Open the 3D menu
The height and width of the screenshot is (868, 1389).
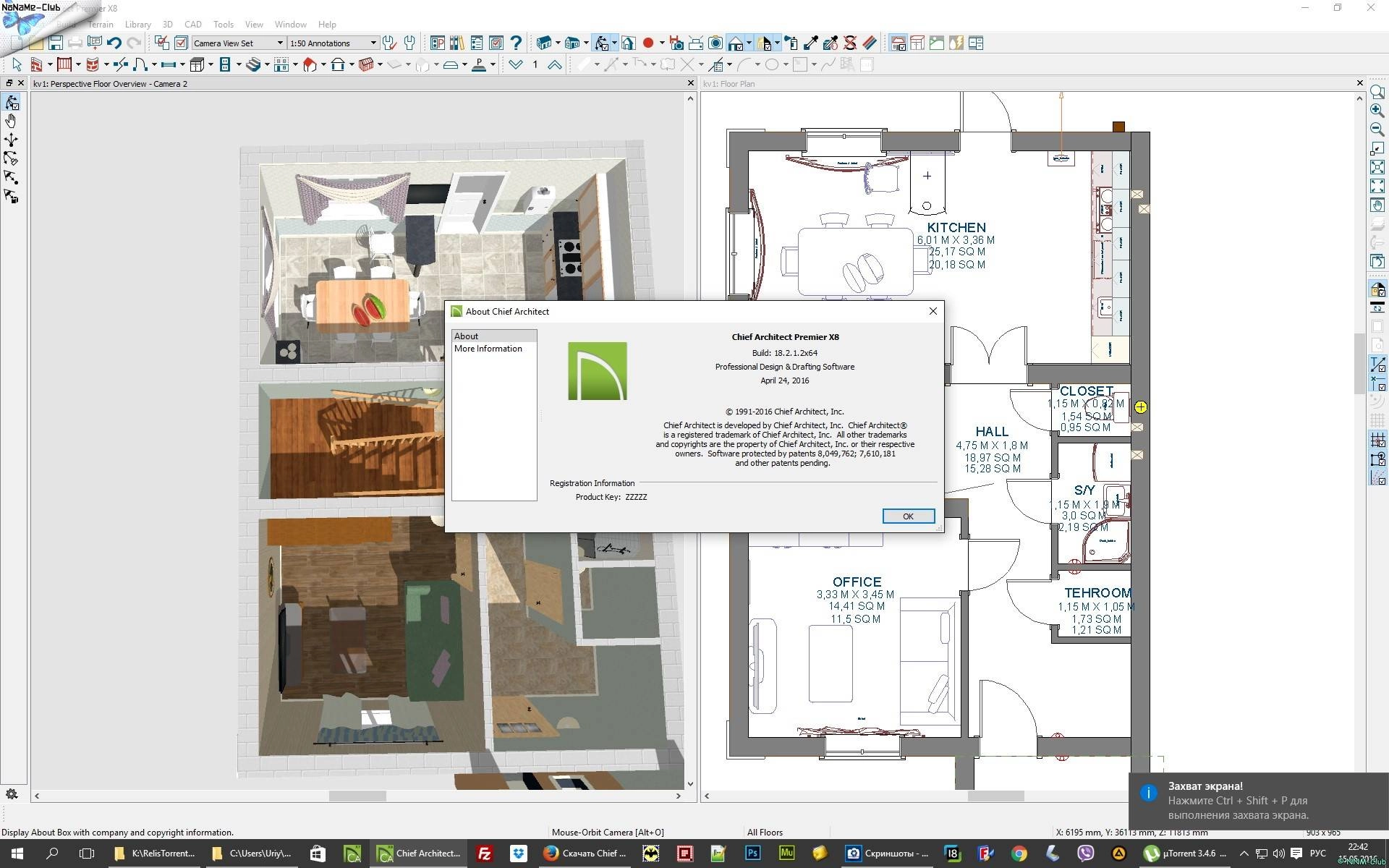pos(167,25)
